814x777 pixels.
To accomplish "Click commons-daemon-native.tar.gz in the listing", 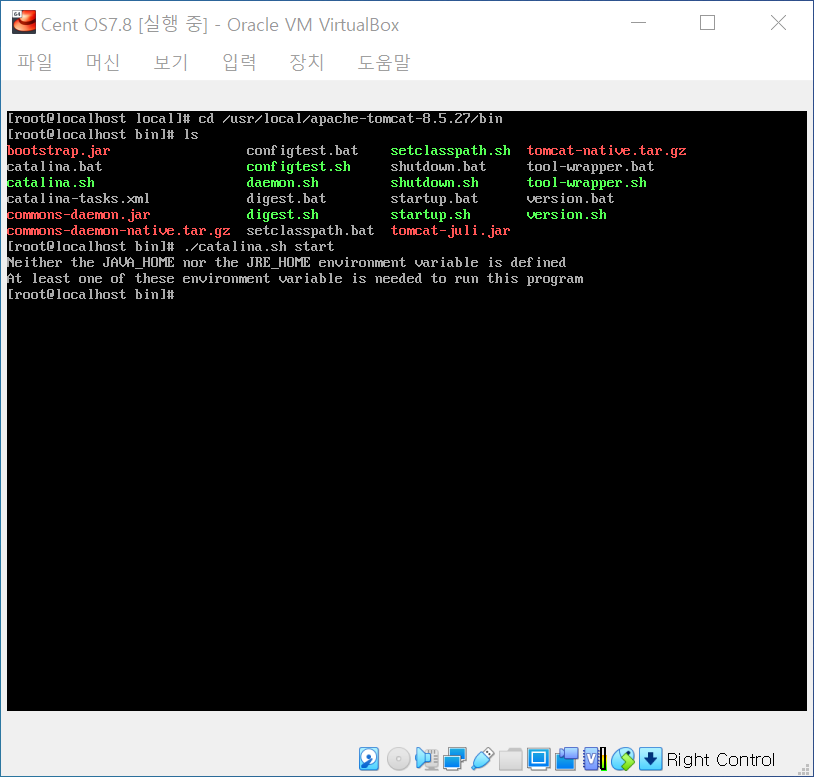I will tap(118, 230).
